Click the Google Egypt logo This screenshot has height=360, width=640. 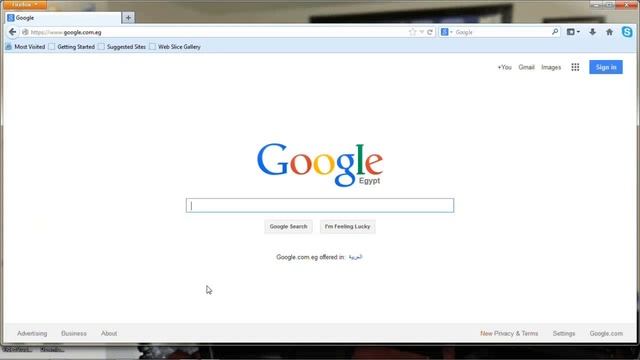(x=320, y=164)
